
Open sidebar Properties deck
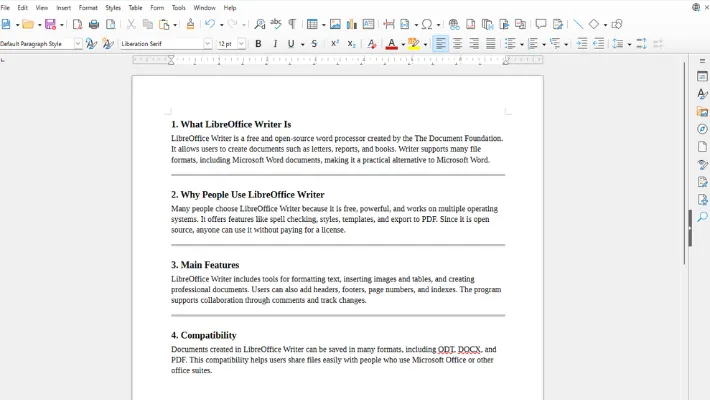(x=702, y=77)
